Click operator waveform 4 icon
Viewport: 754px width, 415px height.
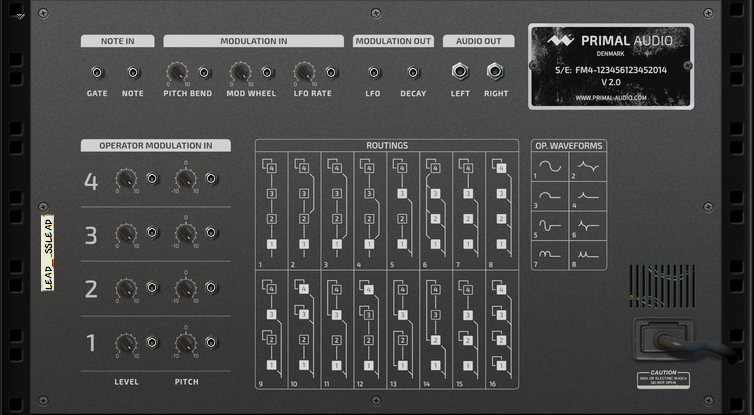coord(588,196)
